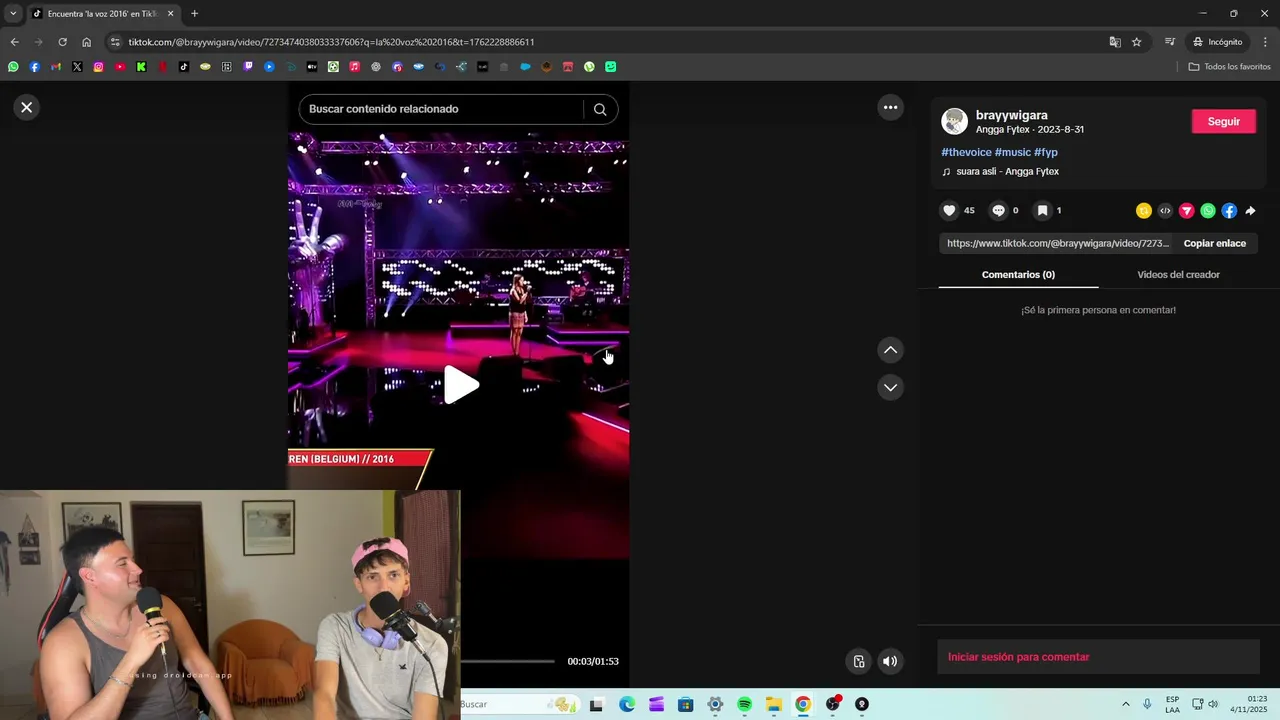Open the Kick bookmark
The image size is (1280, 720).
141,67
